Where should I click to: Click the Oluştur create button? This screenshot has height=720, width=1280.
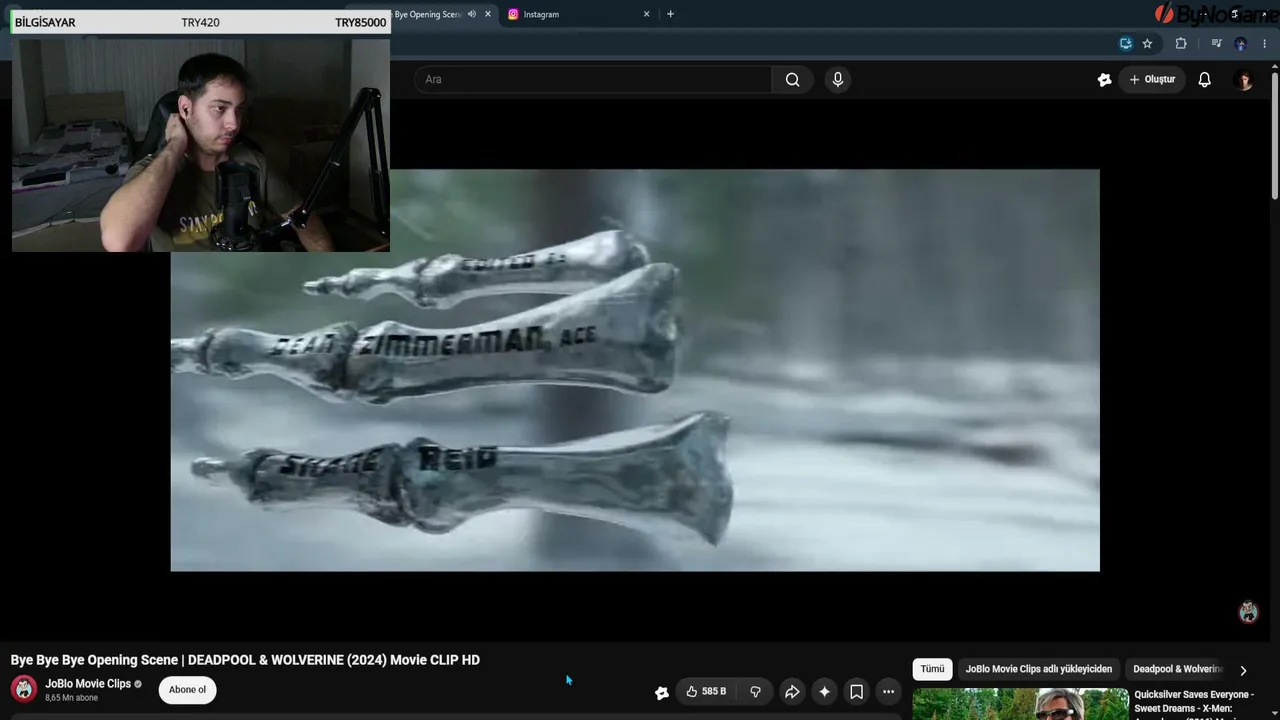click(x=1152, y=80)
